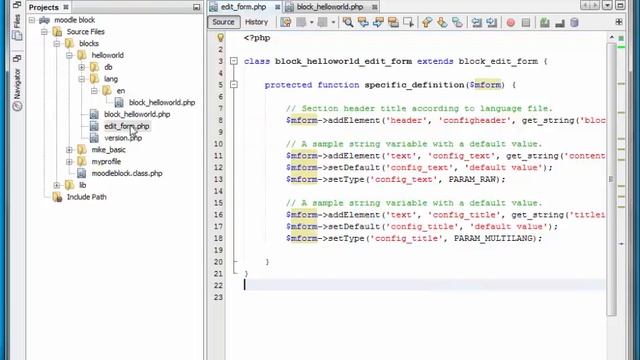The width and height of the screenshot is (640, 360).
Task: Select block_helloworld.php in helloworld folder
Action: coord(137,115)
